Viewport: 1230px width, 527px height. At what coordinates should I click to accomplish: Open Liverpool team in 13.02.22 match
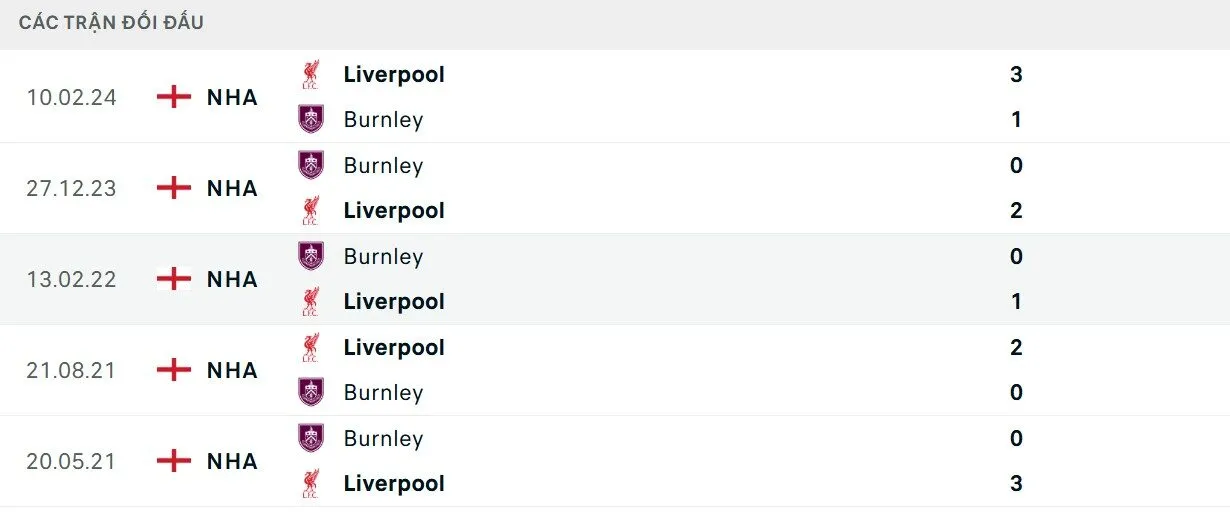click(x=394, y=302)
